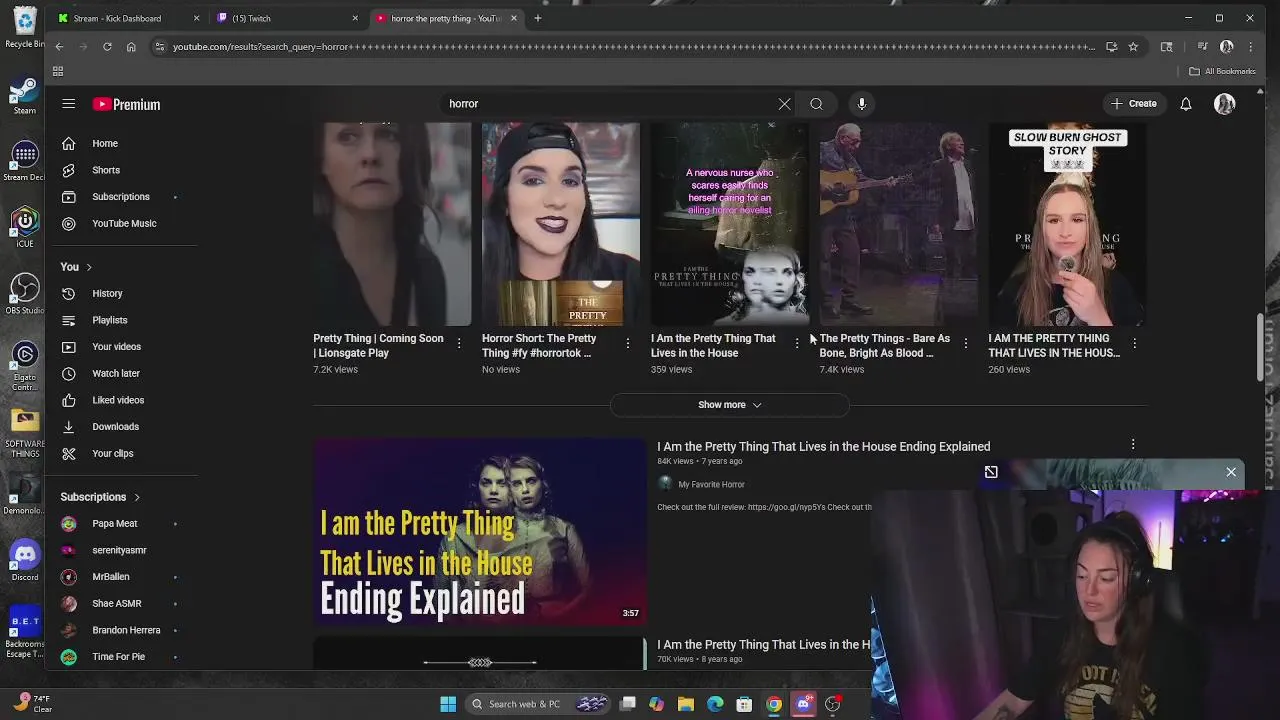Open serenityasmr channel

click(x=120, y=550)
